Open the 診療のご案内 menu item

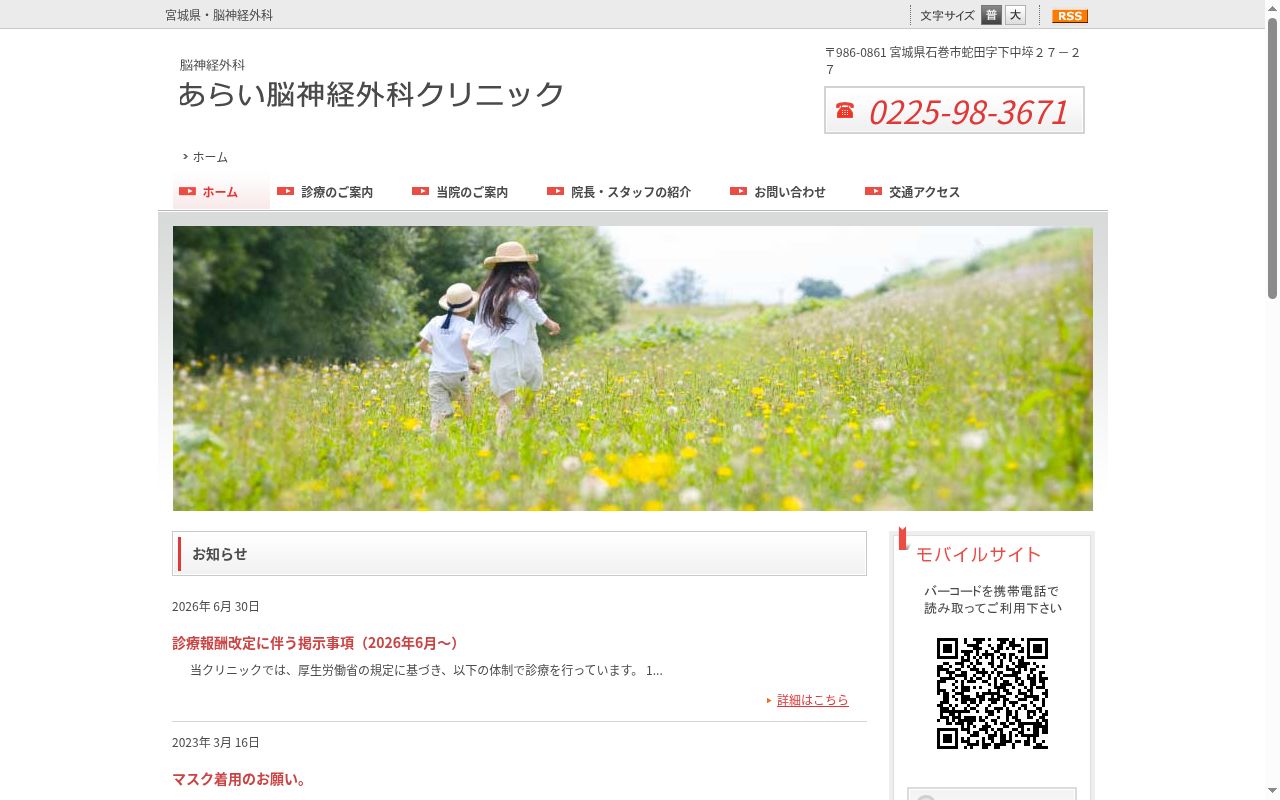[337, 192]
